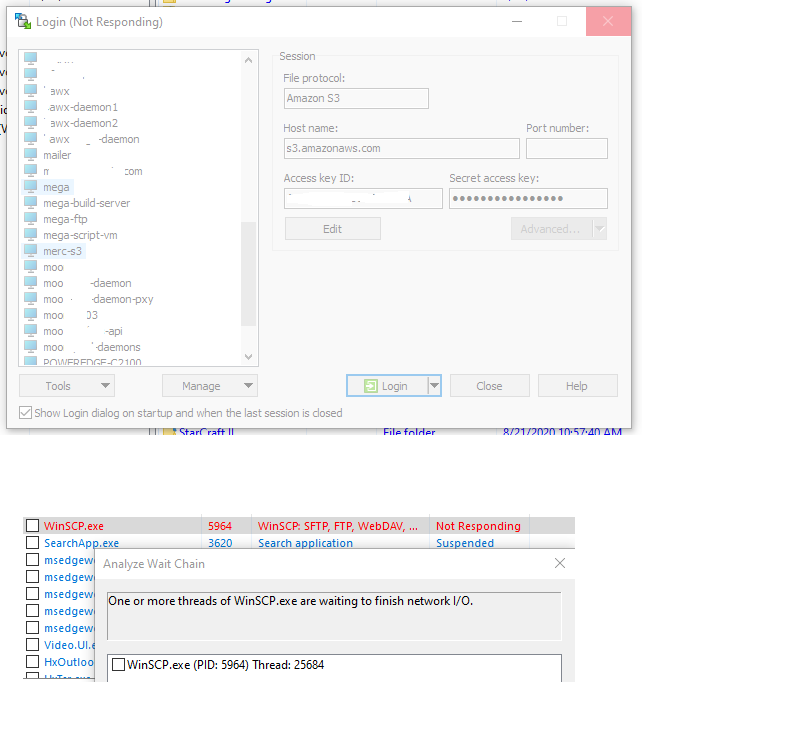Click the site icon next to mega-ftp

[31, 219]
